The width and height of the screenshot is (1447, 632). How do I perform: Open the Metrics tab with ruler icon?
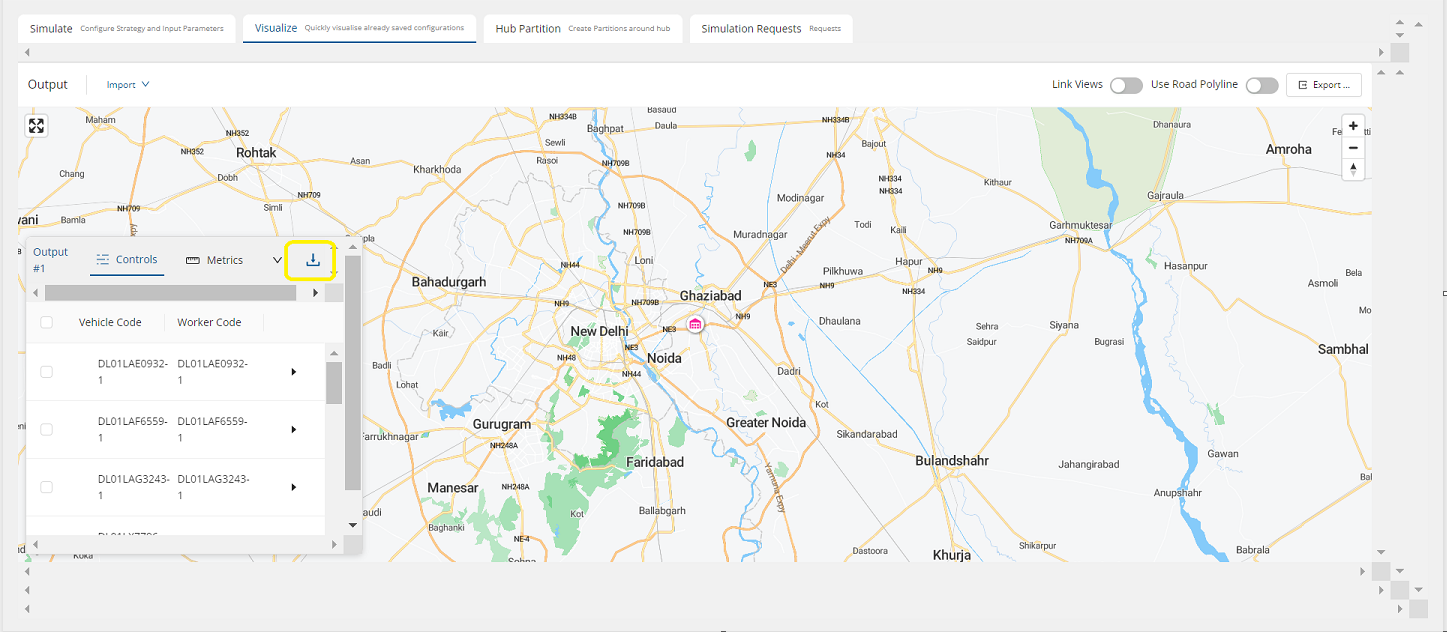[x=215, y=260]
